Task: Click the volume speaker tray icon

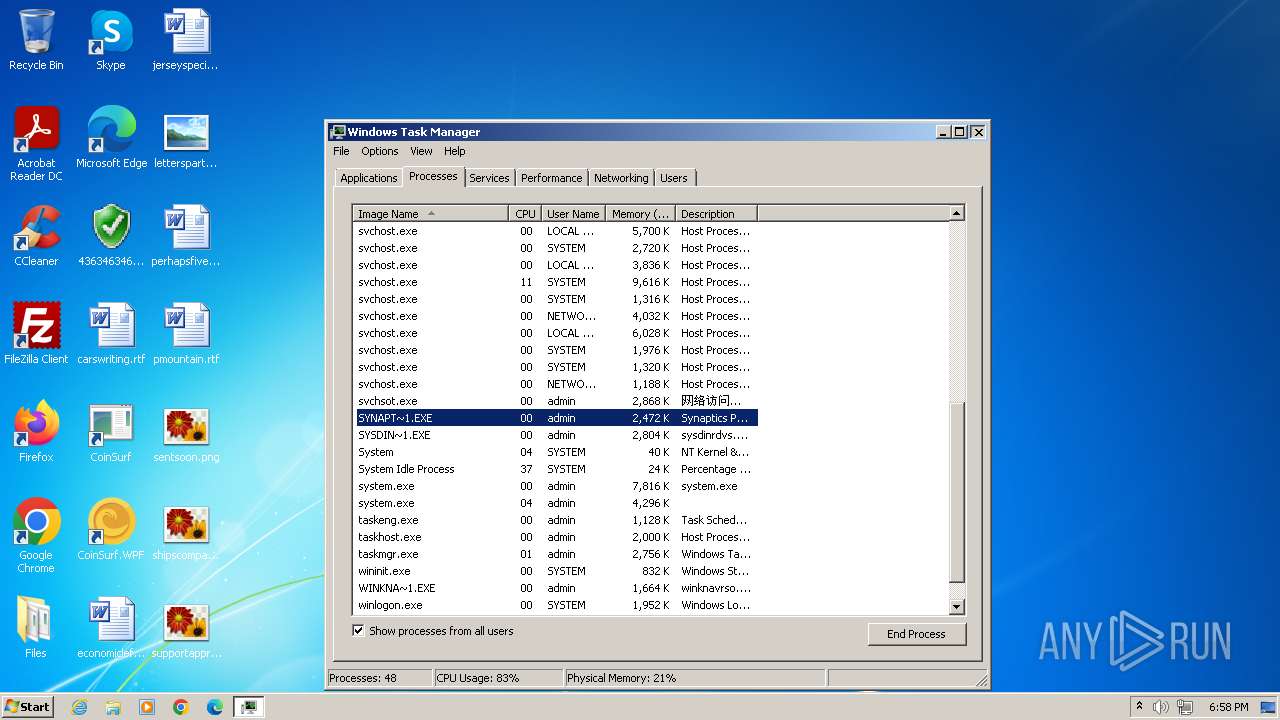Action: pos(1161,707)
